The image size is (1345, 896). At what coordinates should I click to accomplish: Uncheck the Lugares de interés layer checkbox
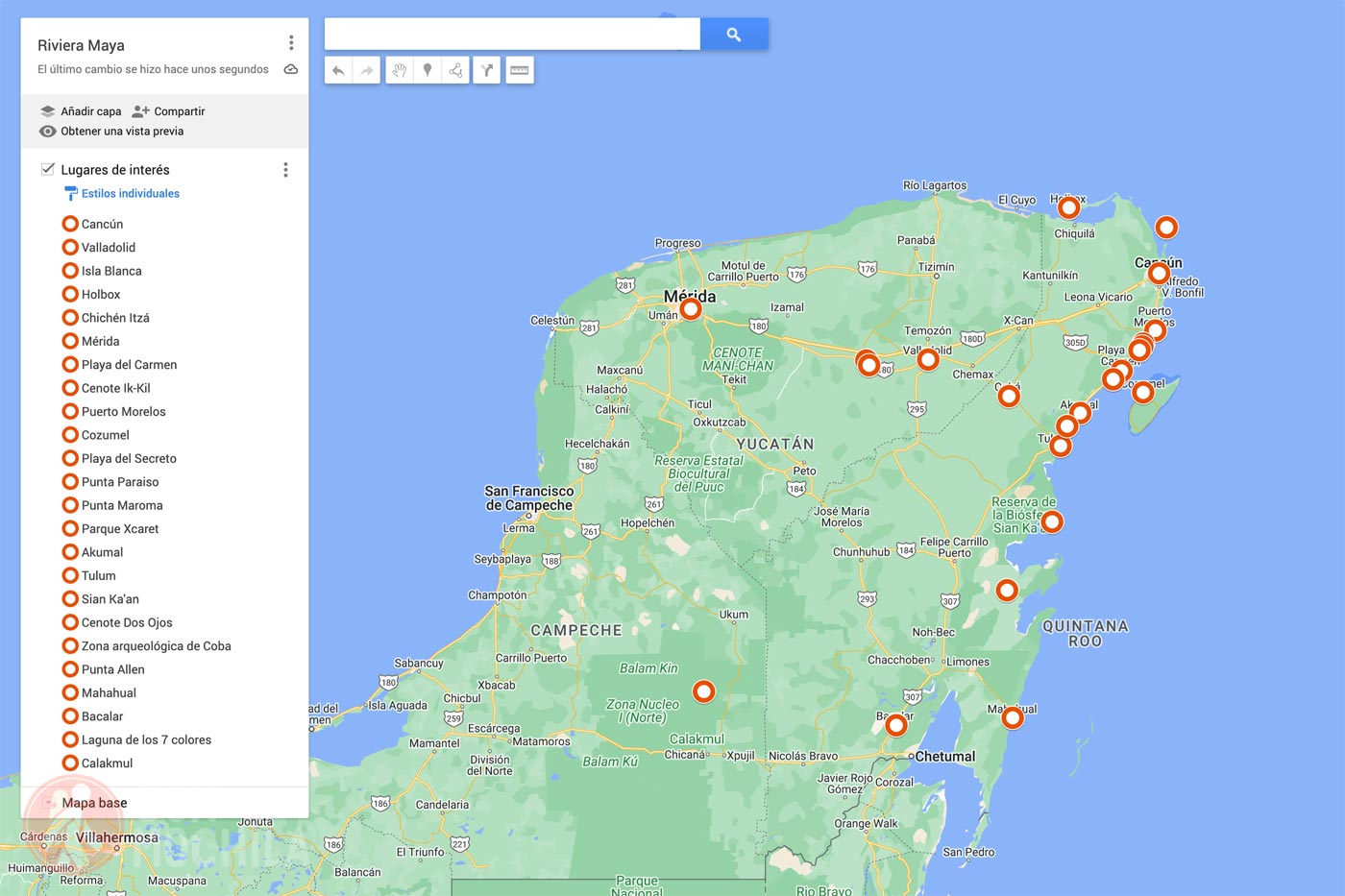pyautogui.click(x=47, y=168)
